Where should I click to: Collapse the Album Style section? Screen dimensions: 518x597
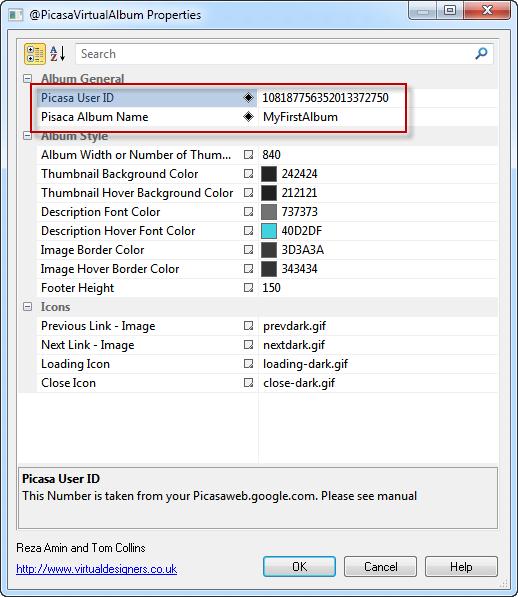click(x=27, y=136)
